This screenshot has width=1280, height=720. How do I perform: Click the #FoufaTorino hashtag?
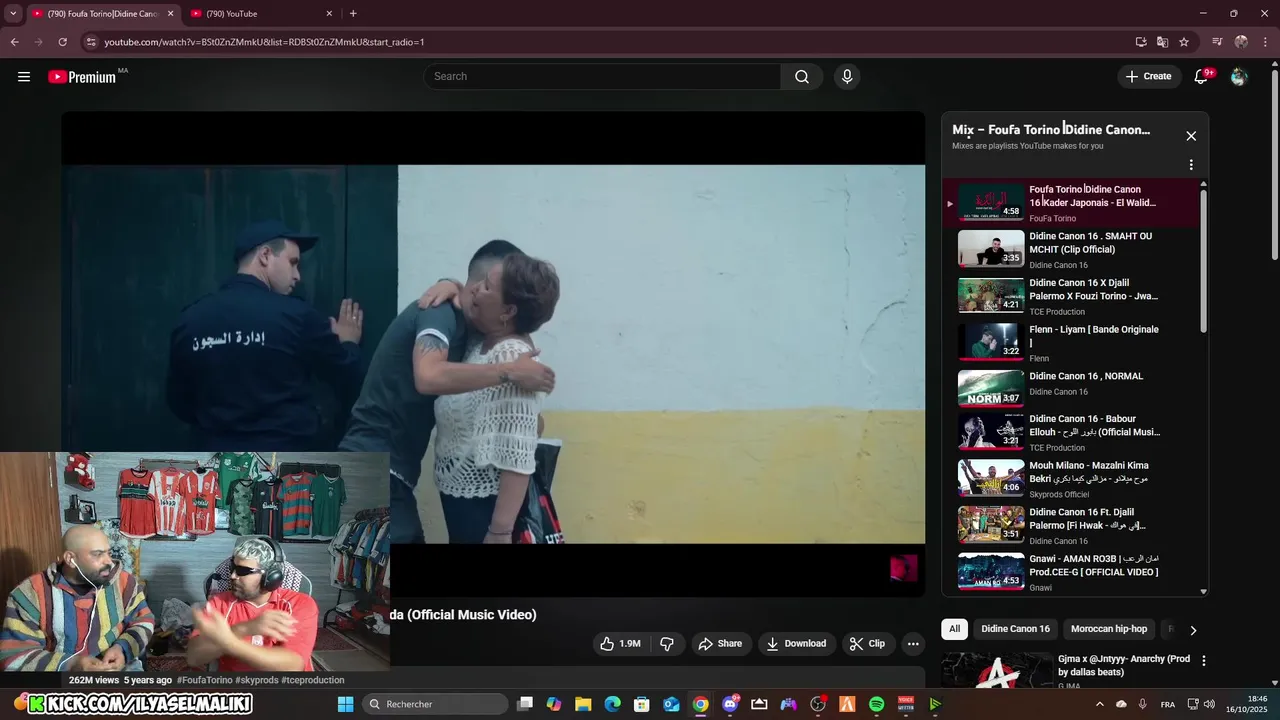tap(205, 680)
